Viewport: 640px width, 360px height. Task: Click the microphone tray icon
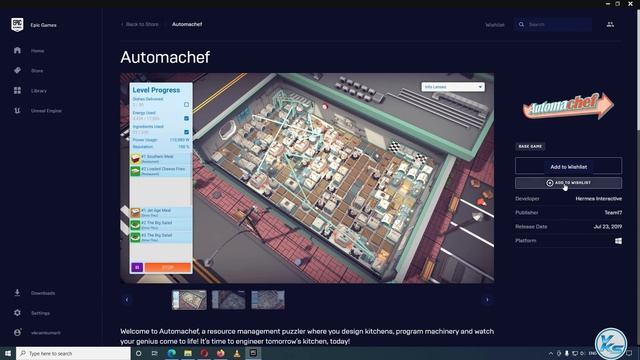pos(567,353)
